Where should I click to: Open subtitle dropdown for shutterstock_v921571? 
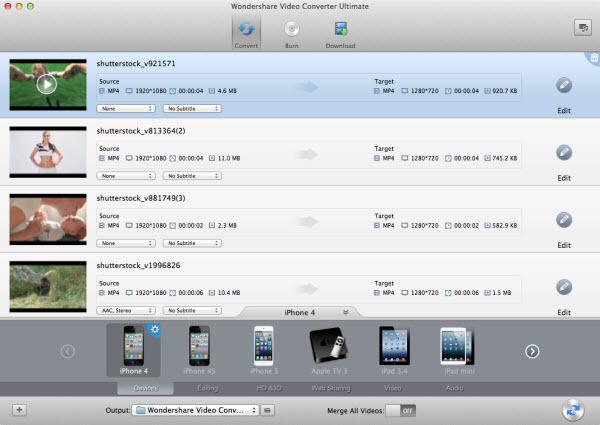pos(192,109)
